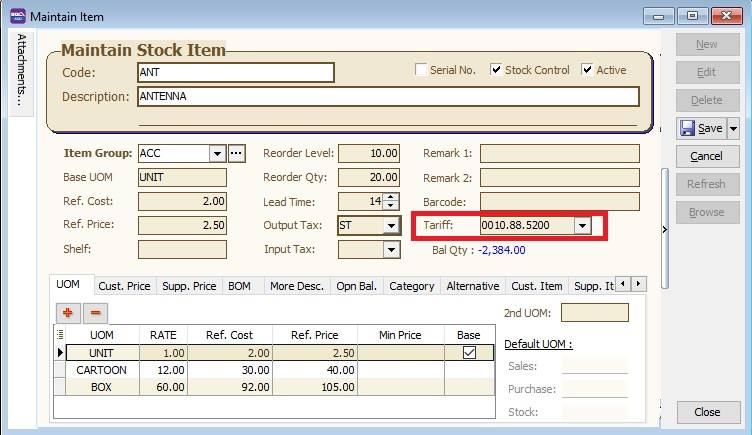Open the Save button dropdown arrow

point(733,129)
